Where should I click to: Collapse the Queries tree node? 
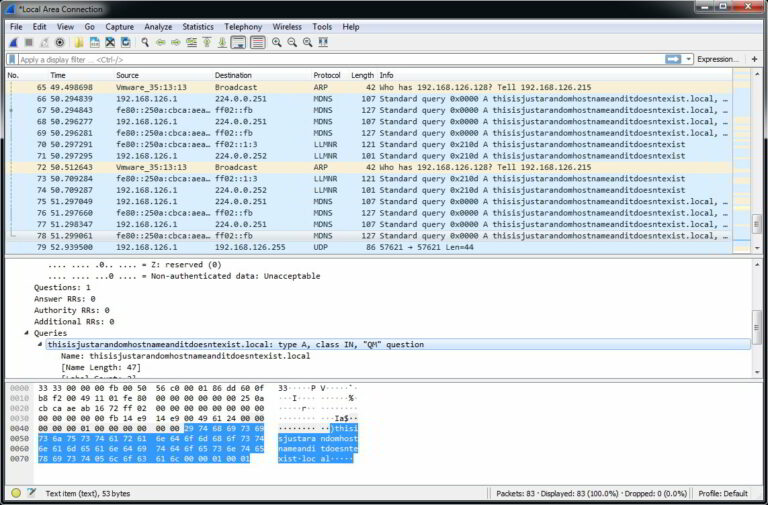click(x=26, y=333)
